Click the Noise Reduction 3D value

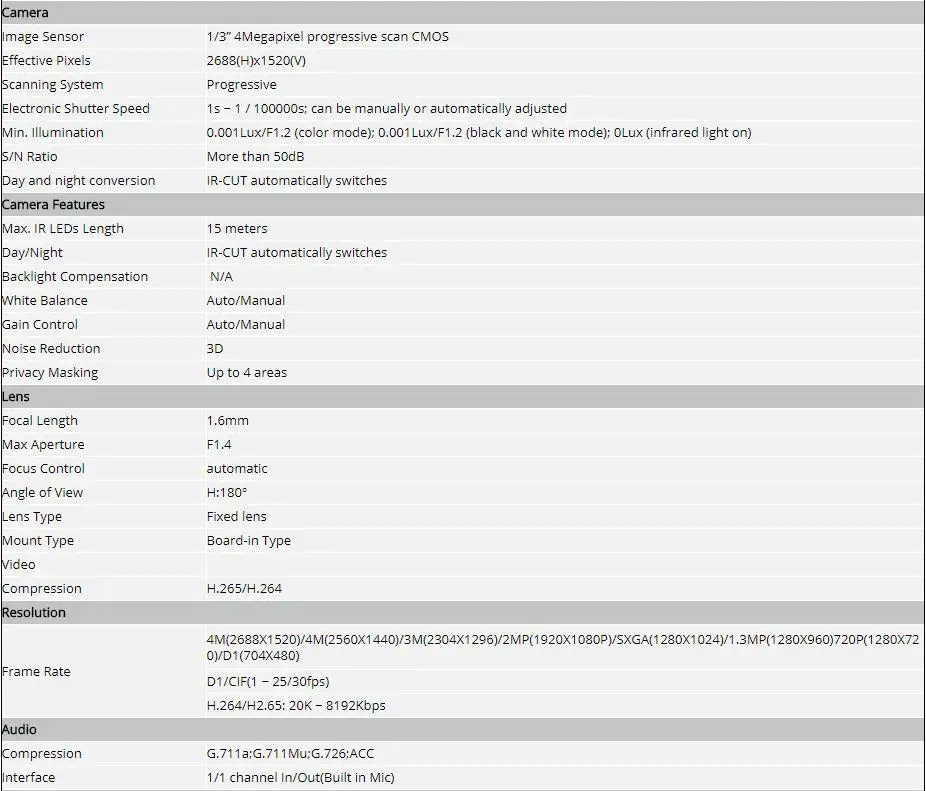(215, 349)
